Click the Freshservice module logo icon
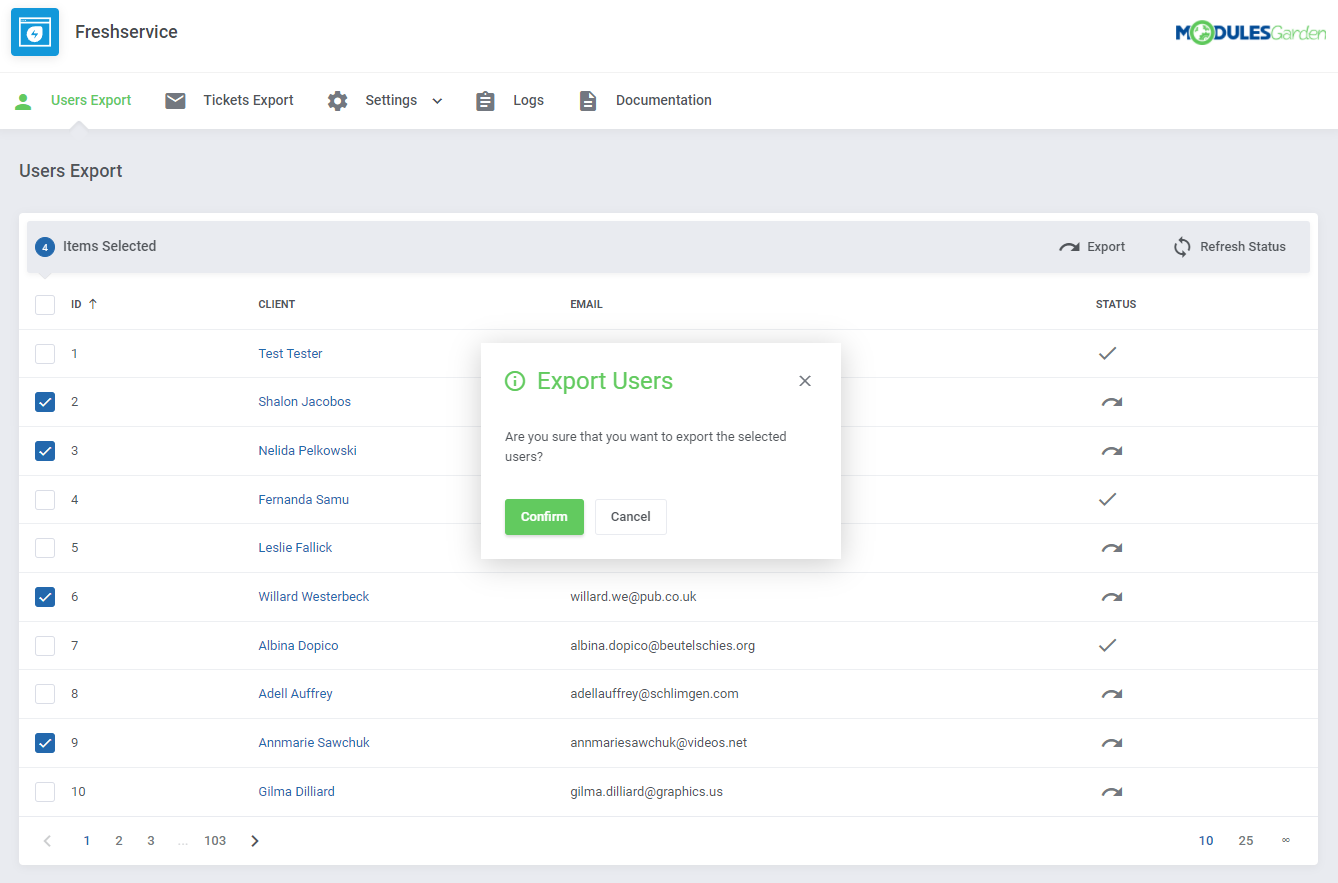This screenshot has width=1338, height=883. [x=35, y=32]
